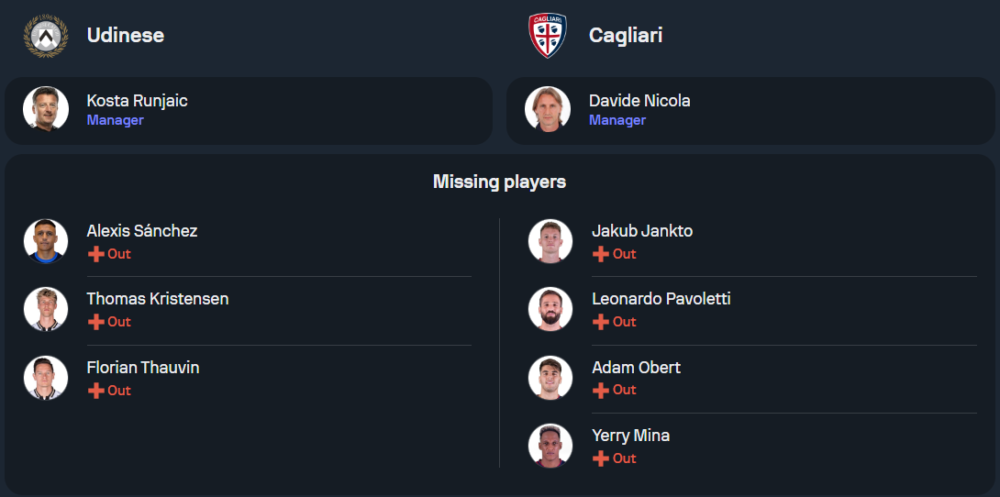
Task: Click Leonardo Pavoletti's player avatar
Action: pos(550,309)
